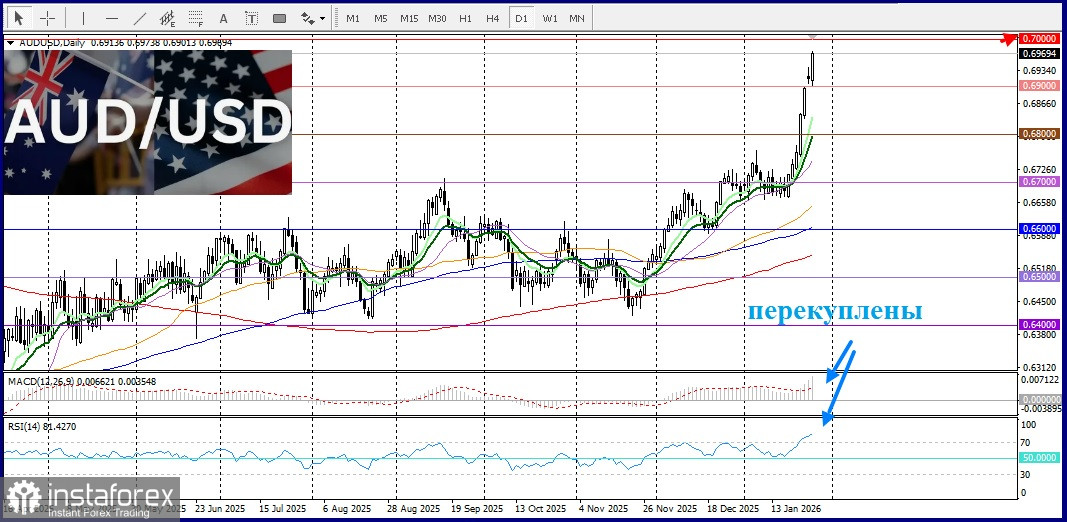1067x522 pixels.
Task: Select the vertical line drawing tool
Action: 84,18
